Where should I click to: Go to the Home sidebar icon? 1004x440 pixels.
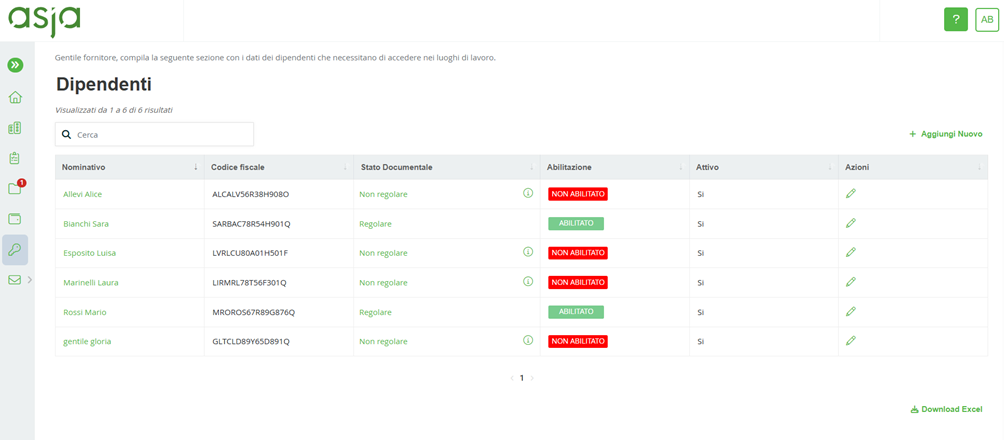(15, 97)
